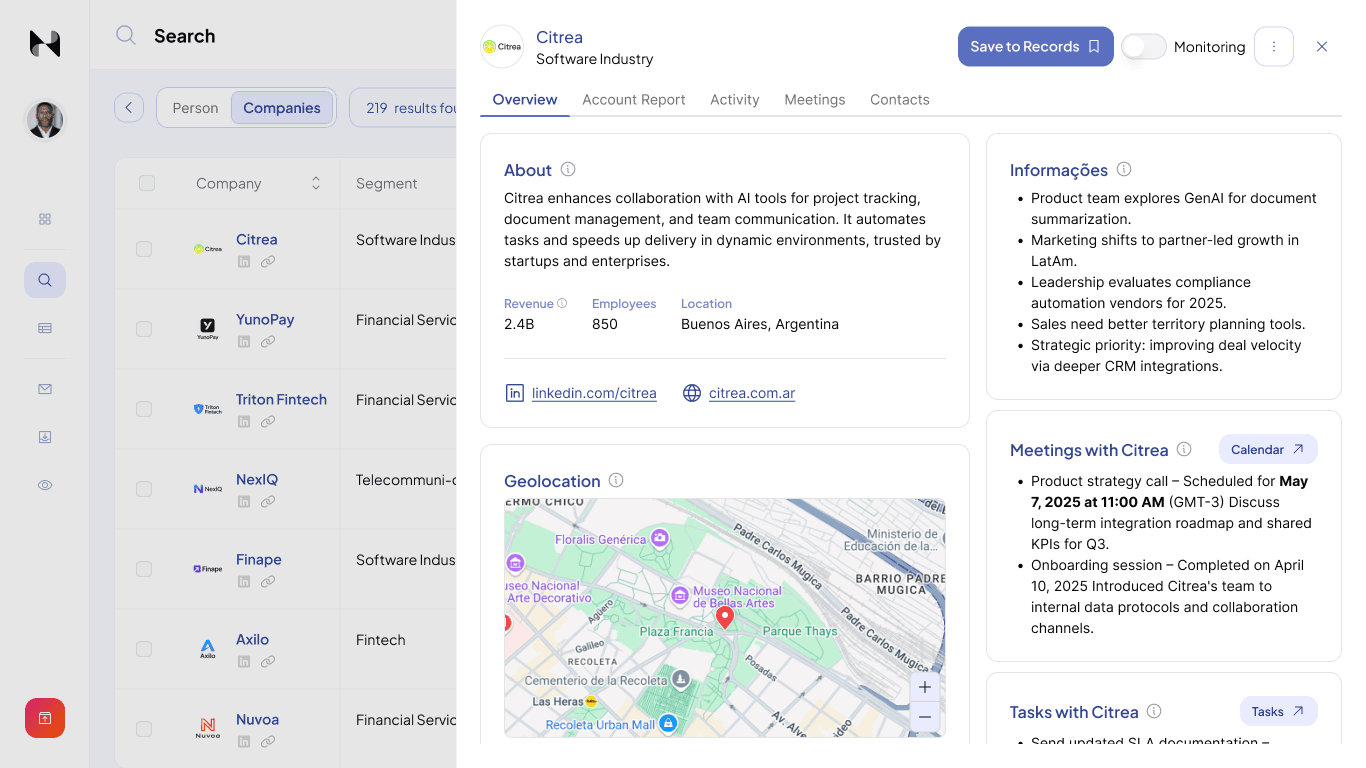Switch to the Account Report tab
The image size is (1366, 768).
pyautogui.click(x=633, y=100)
